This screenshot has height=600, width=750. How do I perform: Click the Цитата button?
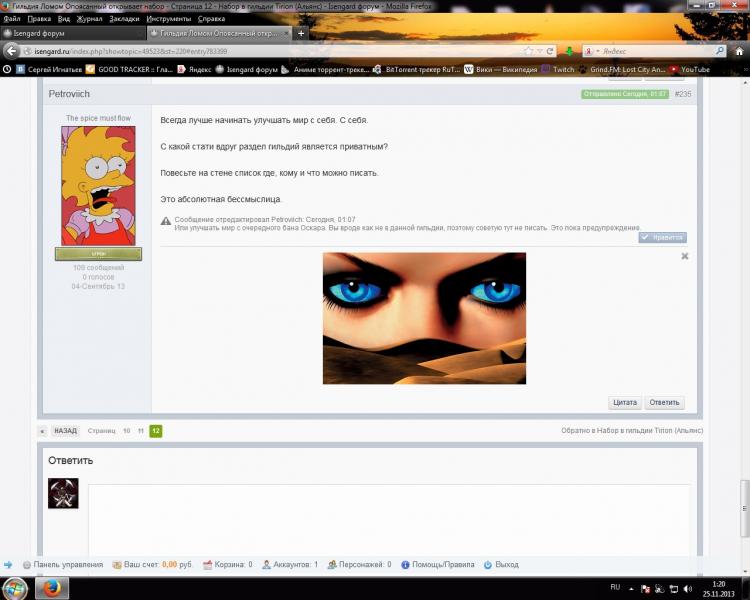click(x=625, y=402)
